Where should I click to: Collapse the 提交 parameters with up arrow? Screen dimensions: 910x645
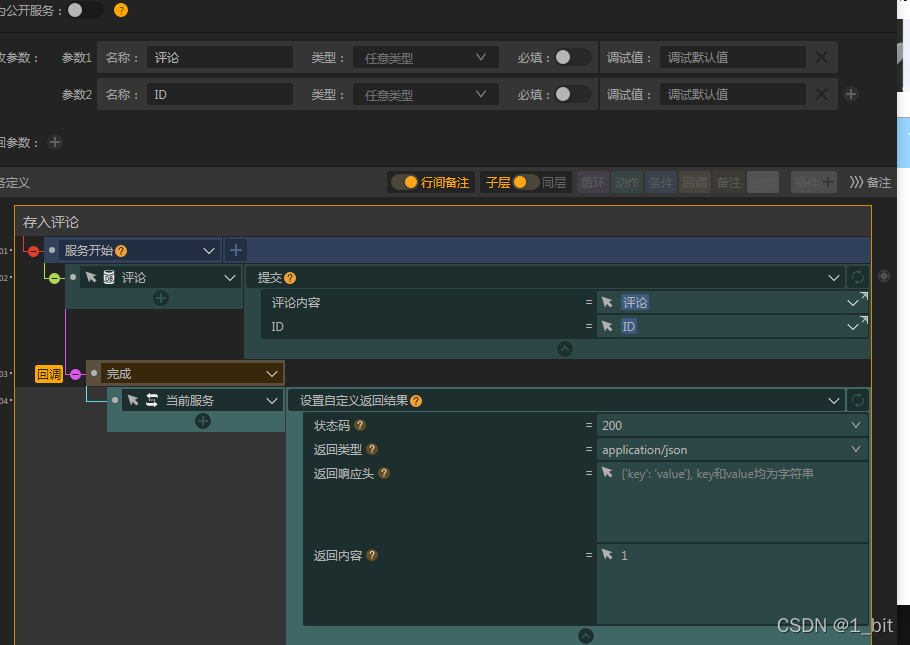pyautogui.click(x=565, y=349)
